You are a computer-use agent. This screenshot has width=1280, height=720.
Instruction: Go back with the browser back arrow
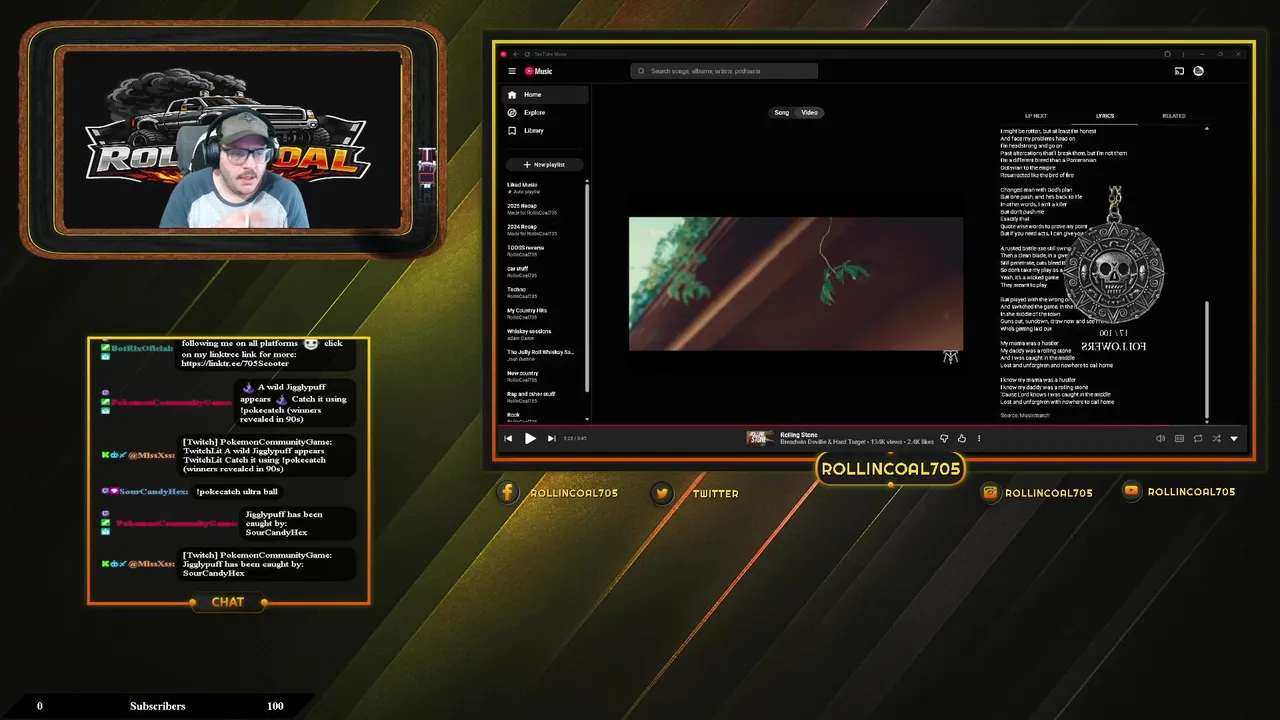[x=517, y=54]
